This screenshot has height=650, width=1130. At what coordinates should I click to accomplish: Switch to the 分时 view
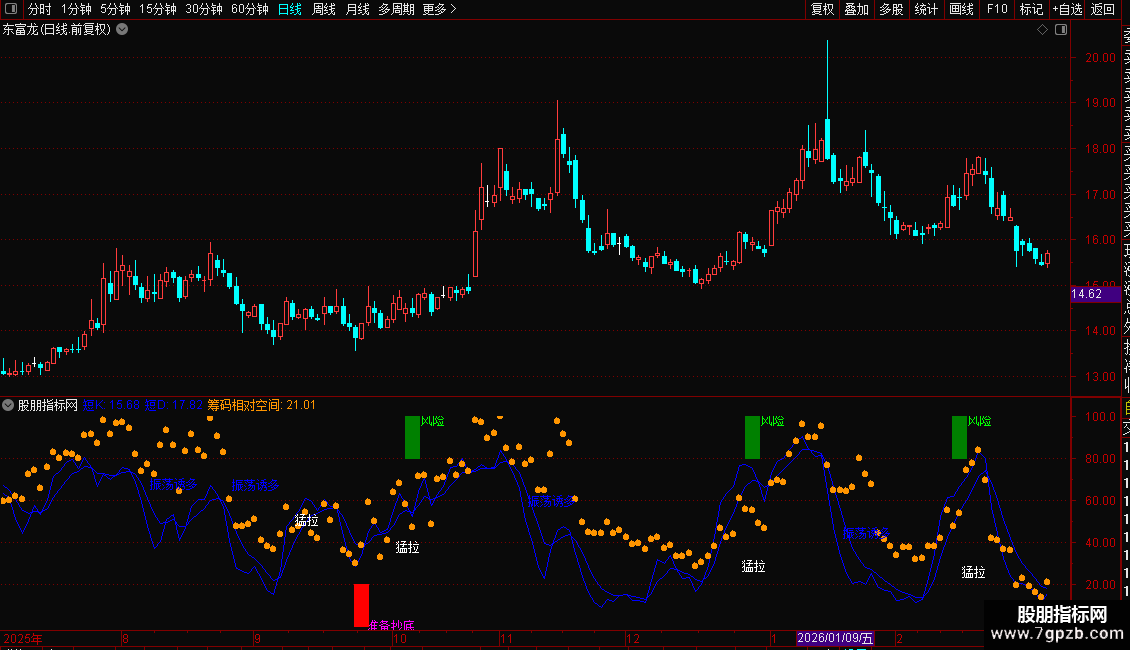40,9
